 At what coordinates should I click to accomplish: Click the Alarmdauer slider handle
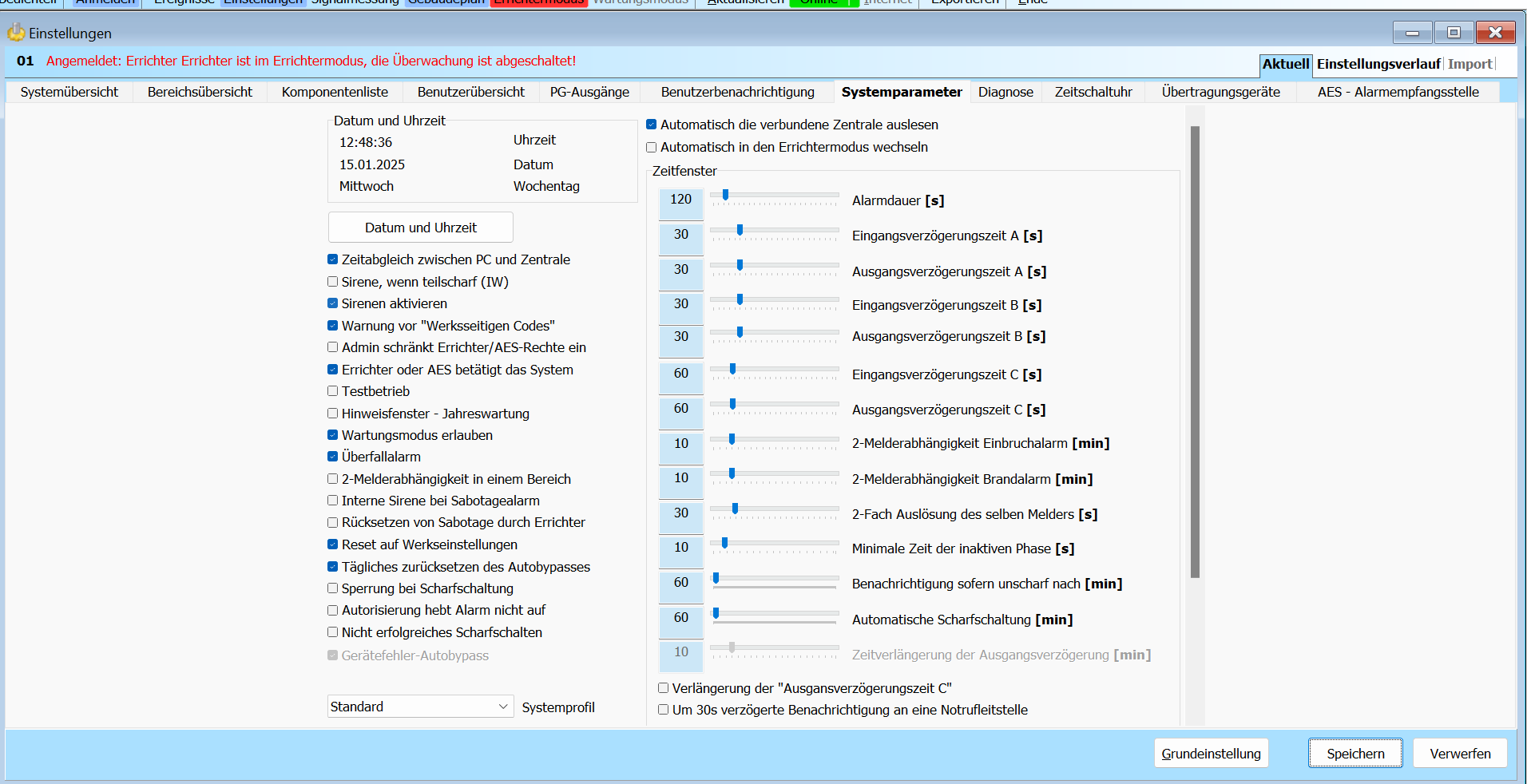725,195
